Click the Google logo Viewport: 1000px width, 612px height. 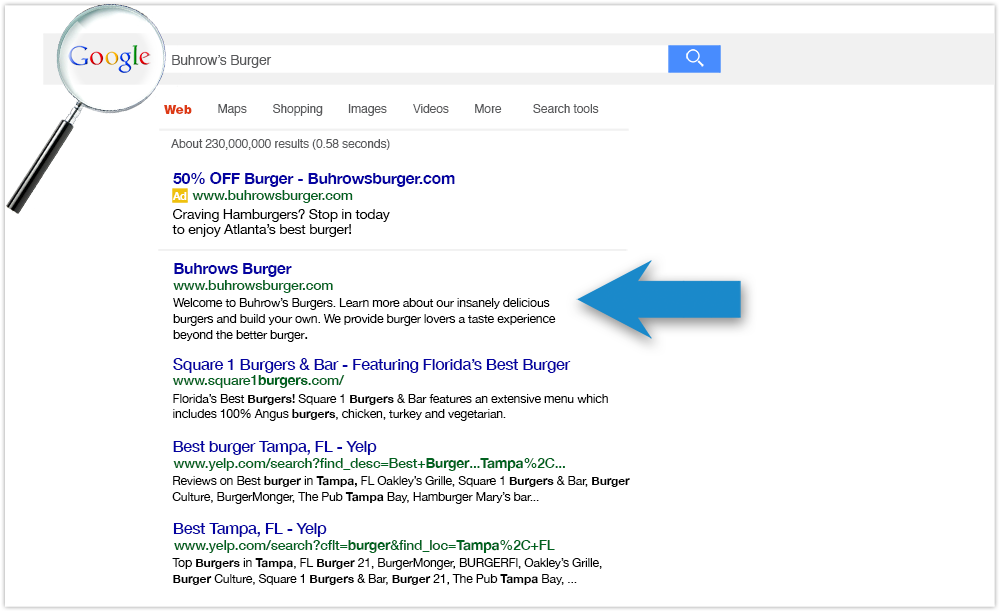click(x=109, y=58)
